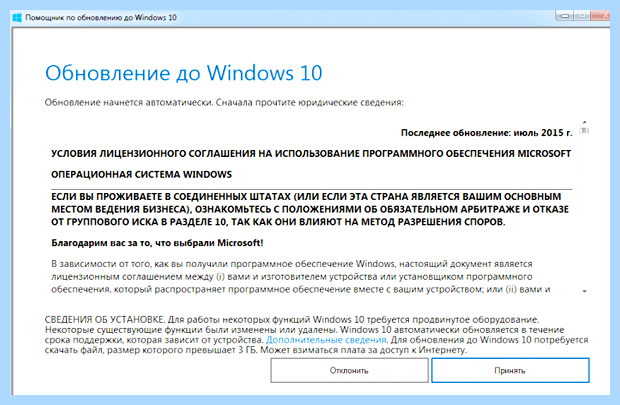Viewport: 620px width, 405px height.
Task: Click the line Обновление начнется автоматически
Action: pyautogui.click(x=224, y=102)
